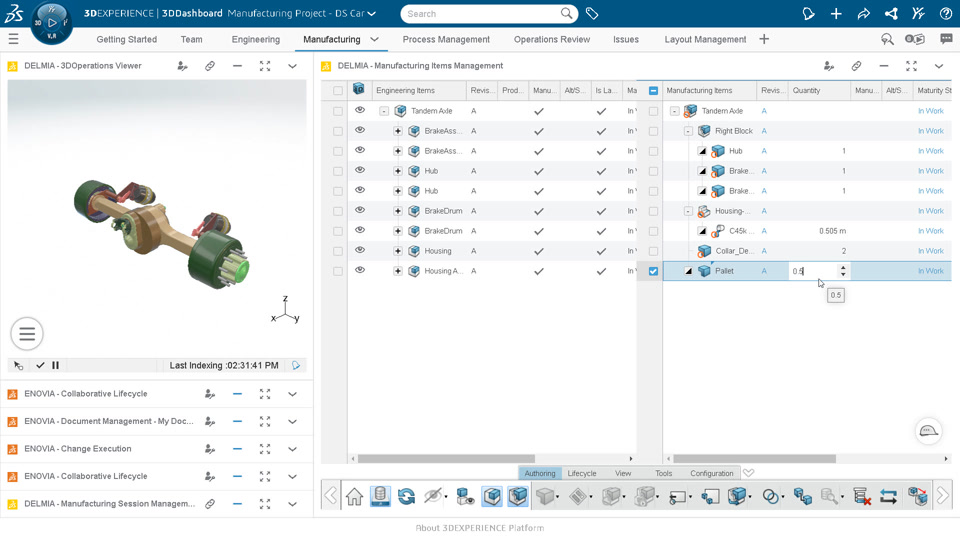Click the notification bell icon in top bar
This screenshot has width=960, height=540.
(808, 13)
